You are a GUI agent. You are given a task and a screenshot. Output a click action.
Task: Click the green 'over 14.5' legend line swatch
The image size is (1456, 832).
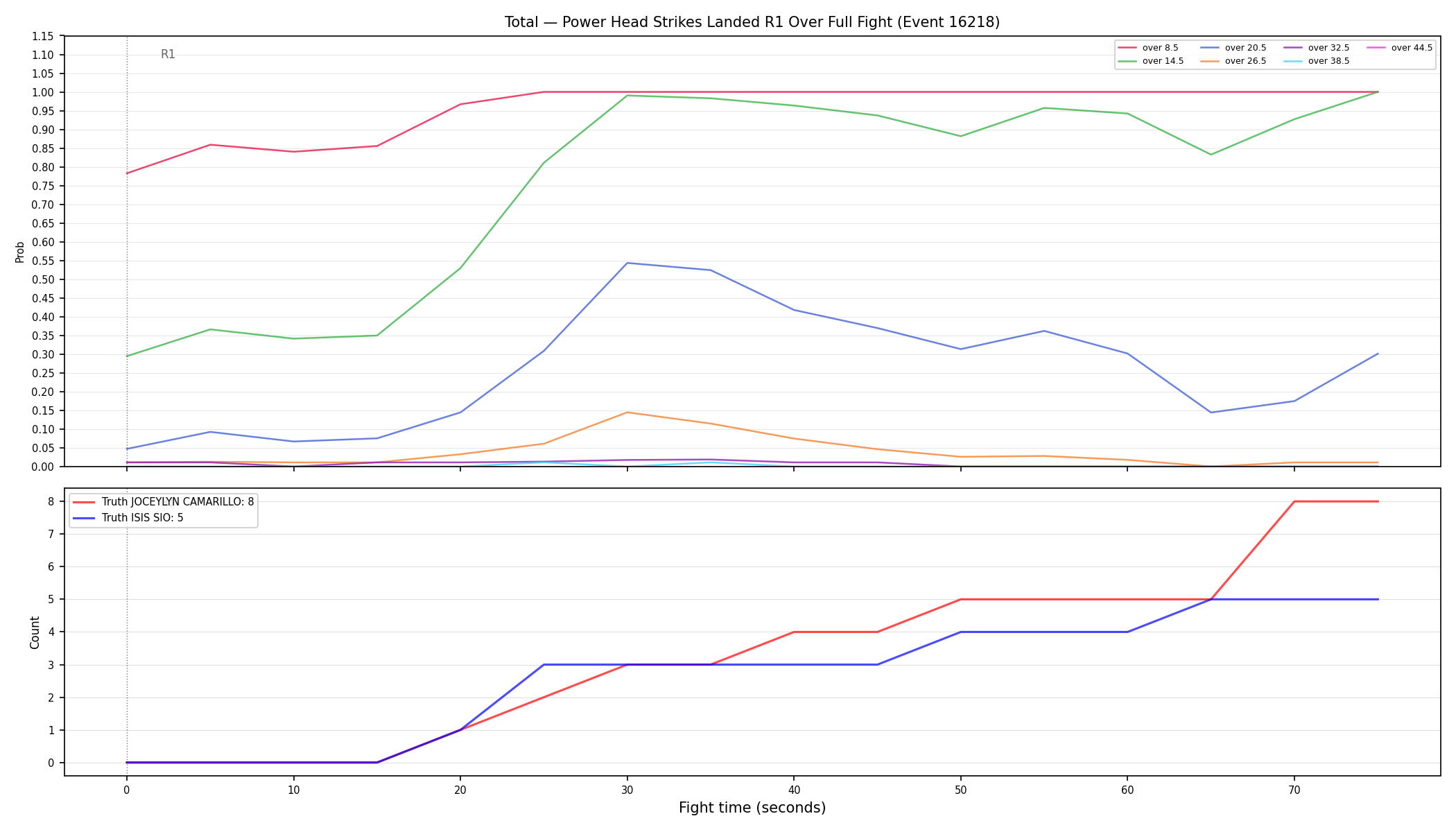coord(1127,61)
